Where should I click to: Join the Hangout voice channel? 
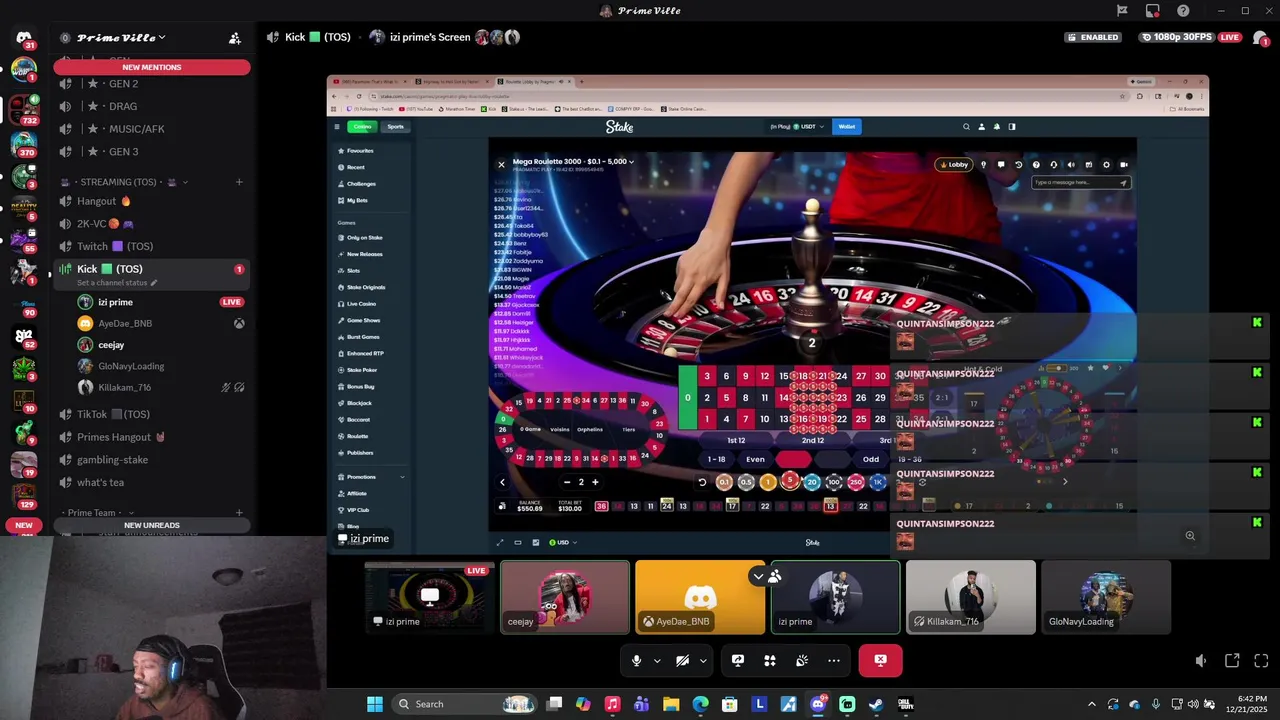tap(152, 201)
